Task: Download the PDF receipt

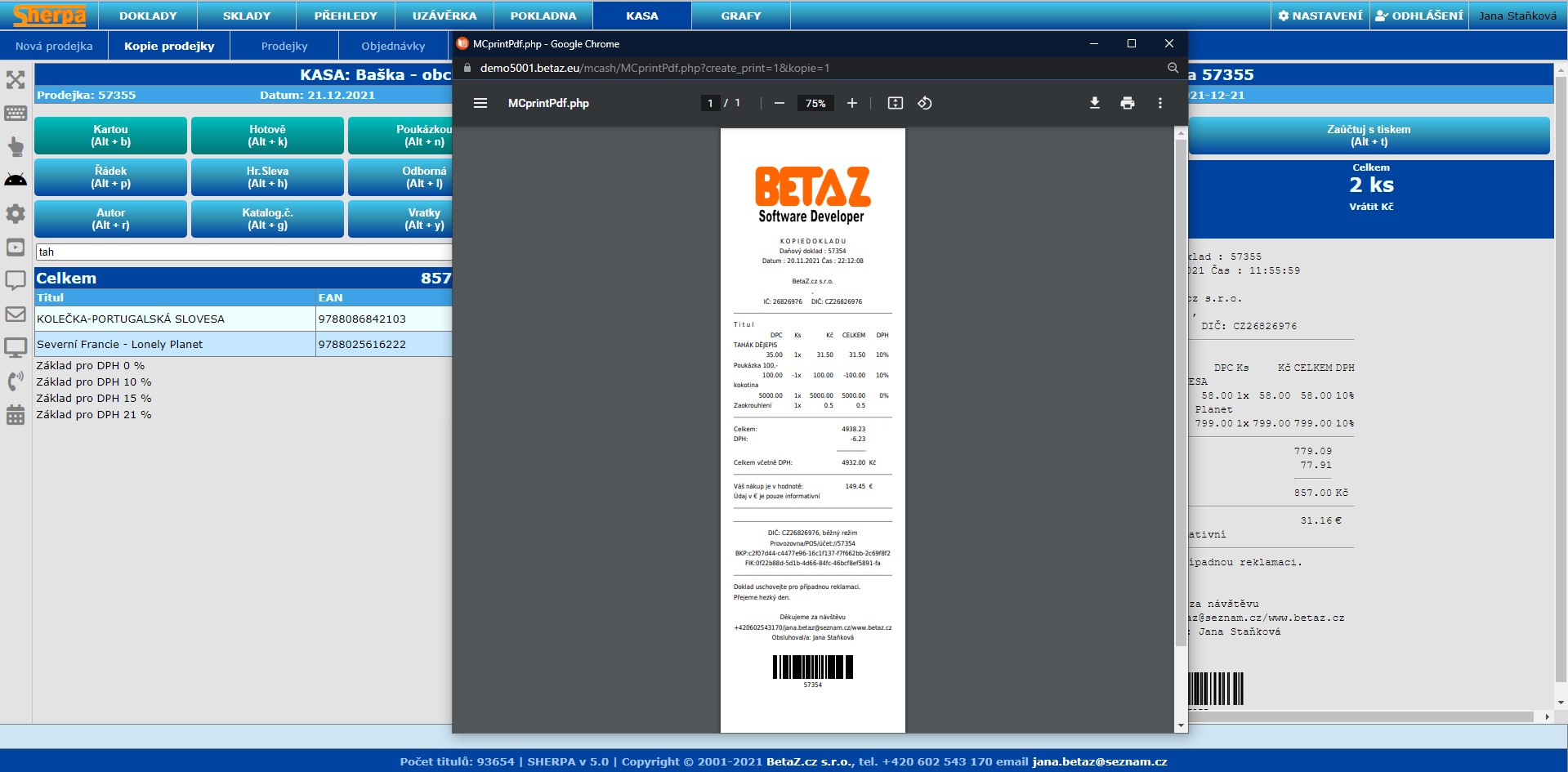Action: 1094,103
